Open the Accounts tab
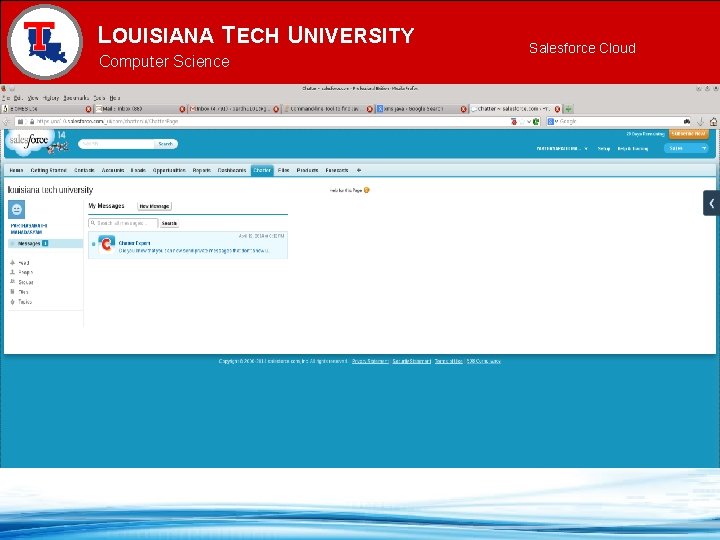Image resolution: width=720 pixels, height=540 pixels. (113, 170)
